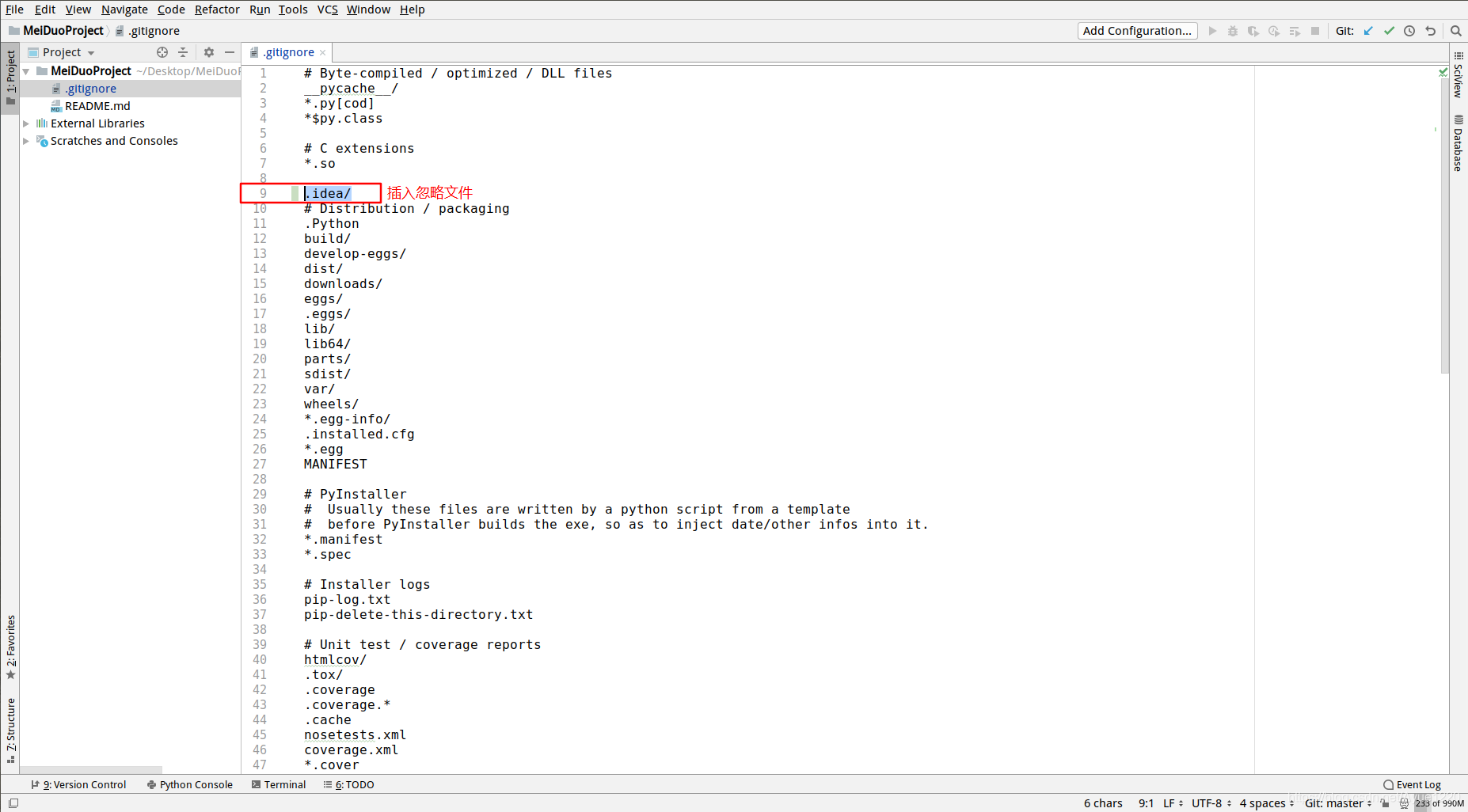Click Run with Coverage icon

(x=1253, y=31)
